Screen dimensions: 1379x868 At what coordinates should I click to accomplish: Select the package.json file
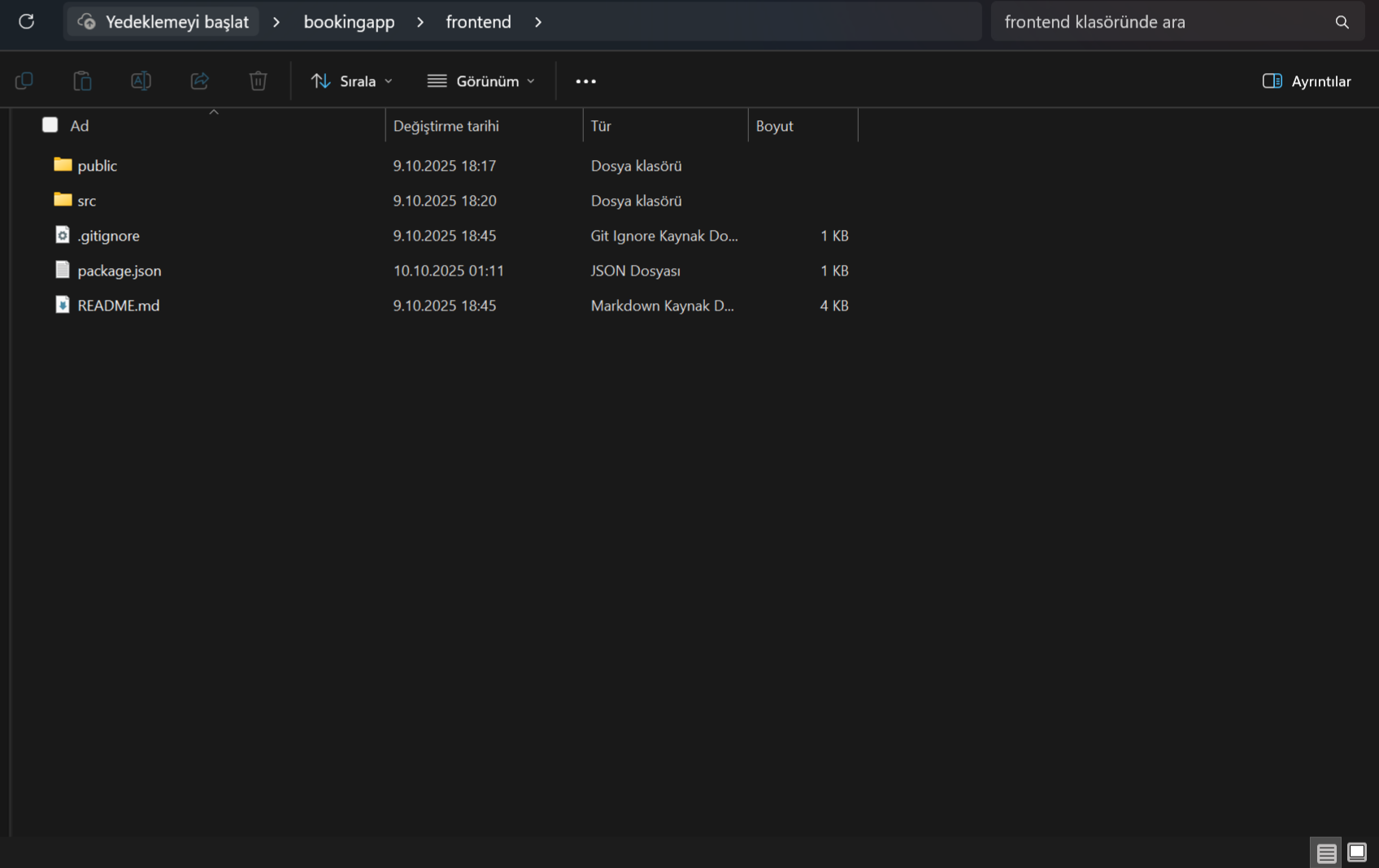pyautogui.click(x=120, y=271)
